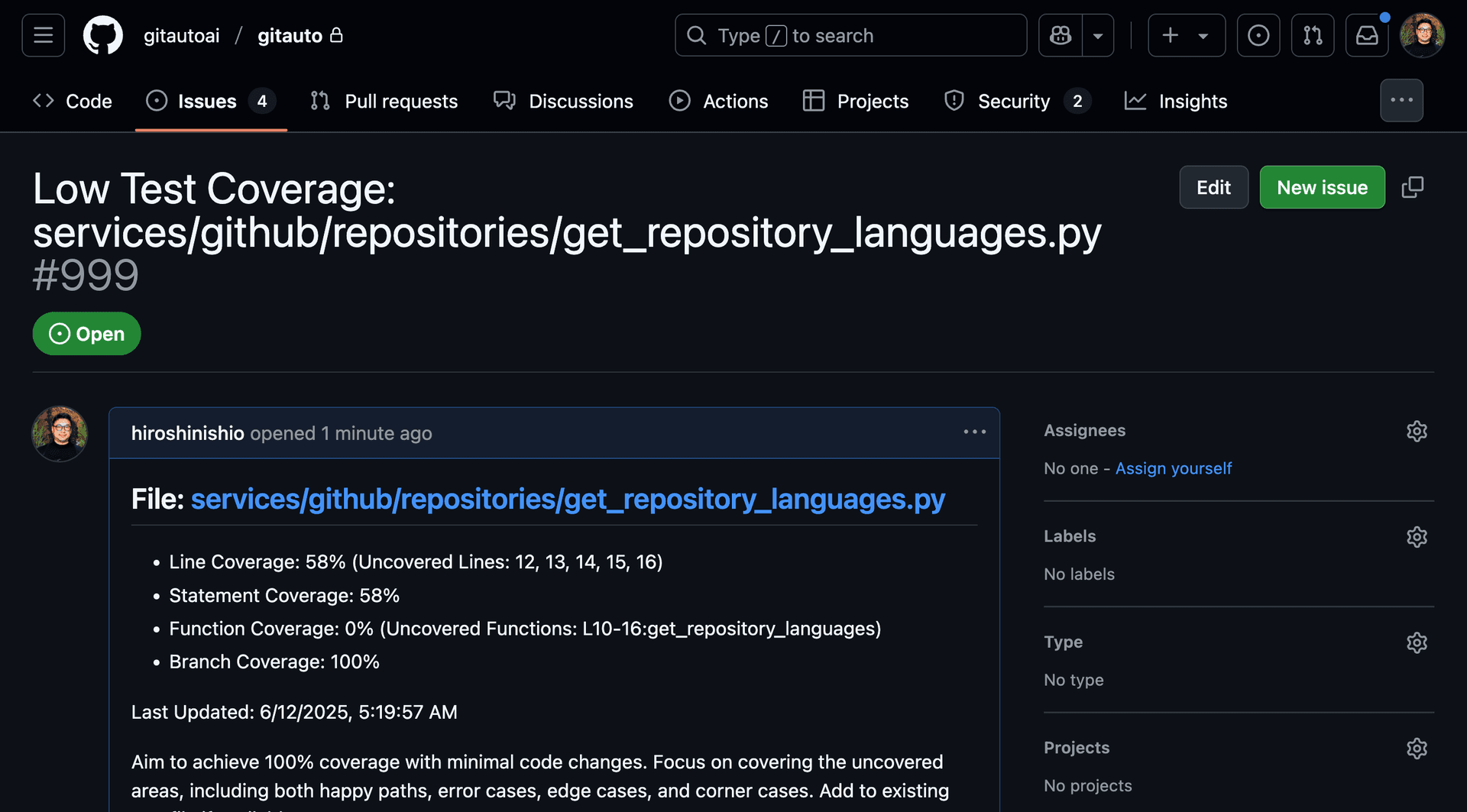
Task: Click the Labels sidebar heading
Action: [1070, 536]
